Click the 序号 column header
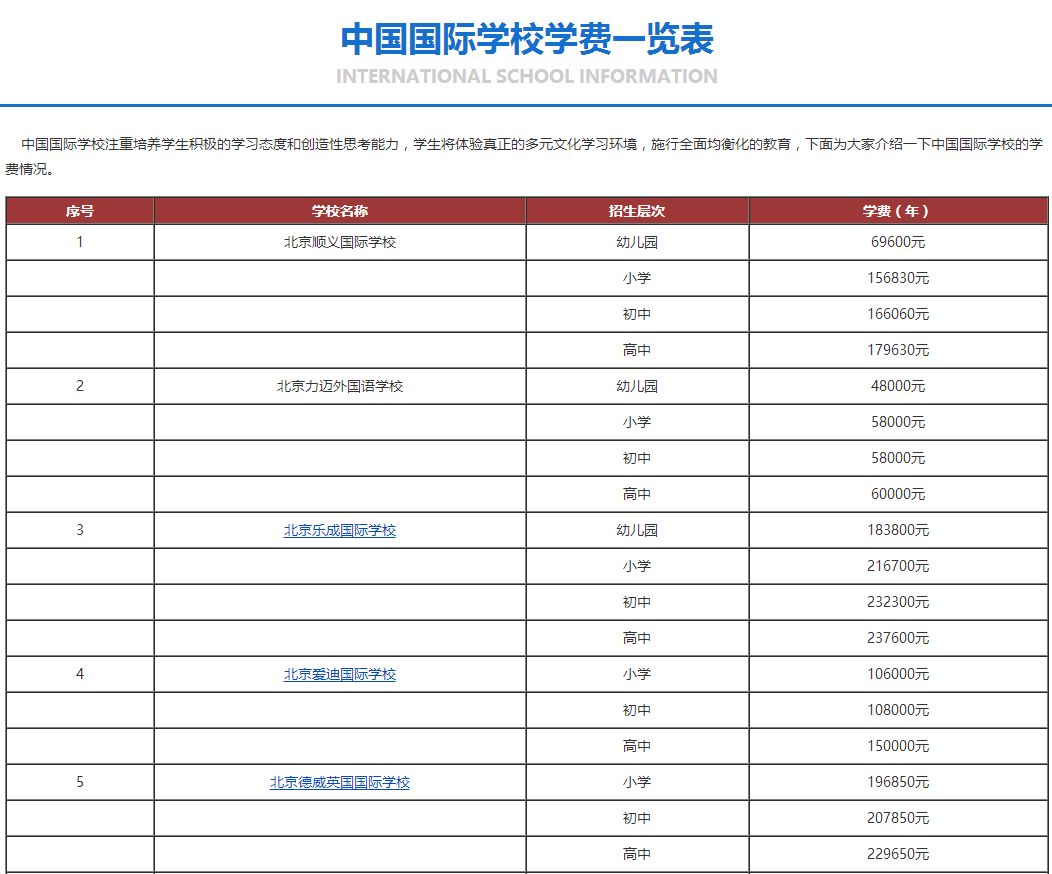 tap(80, 211)
